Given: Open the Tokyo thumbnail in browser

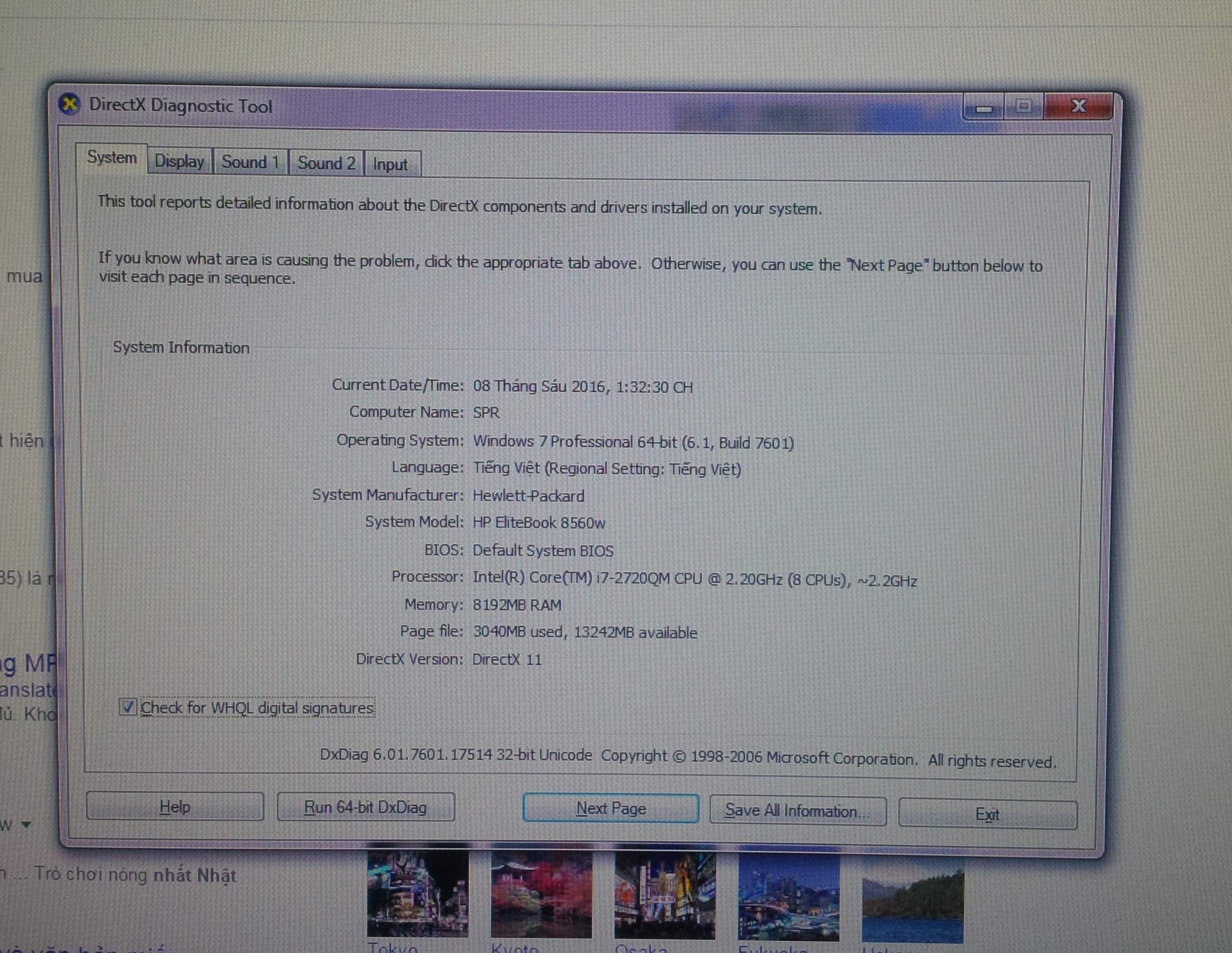Looking at the screenshot, I should click(417, 894).
